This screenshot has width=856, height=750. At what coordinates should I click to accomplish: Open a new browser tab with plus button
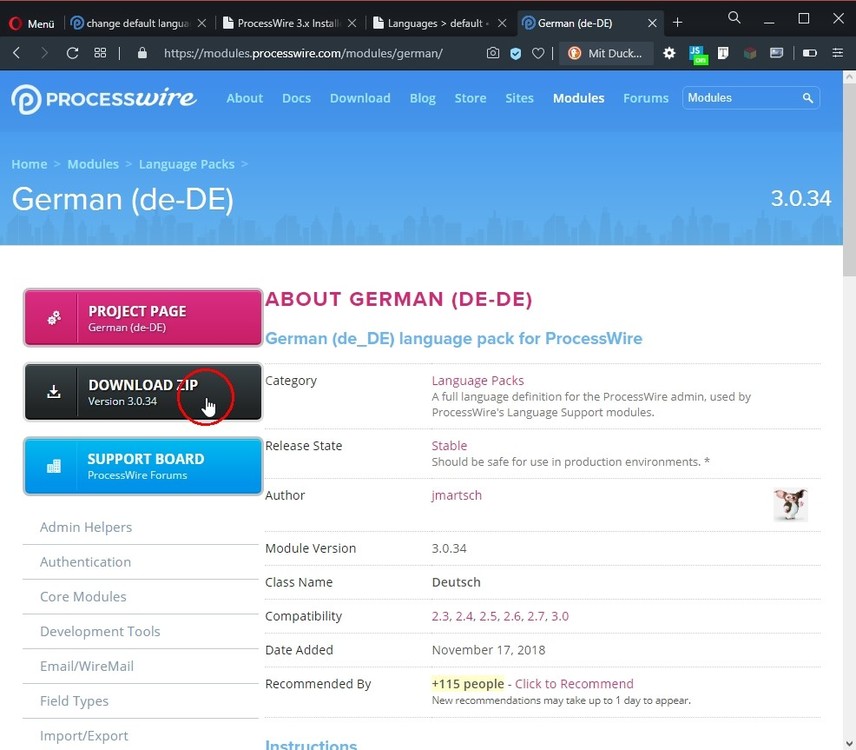[x=677, y=22]
